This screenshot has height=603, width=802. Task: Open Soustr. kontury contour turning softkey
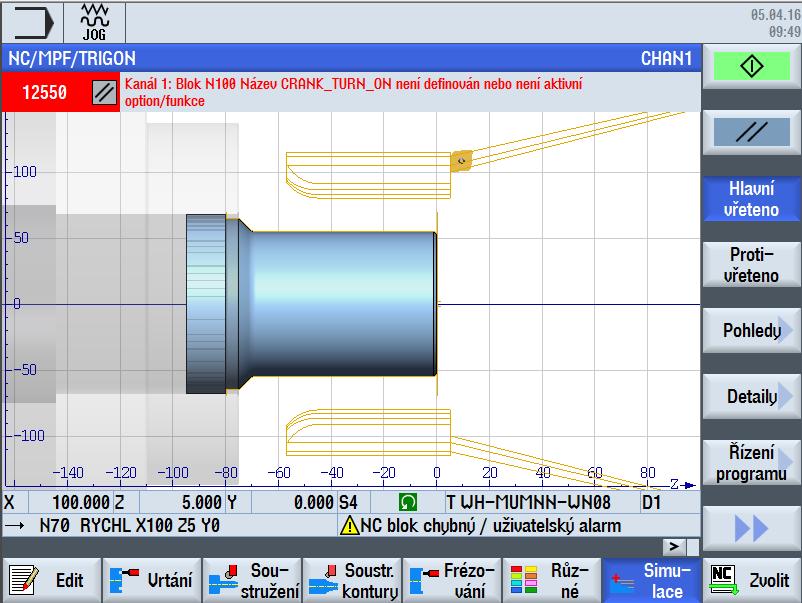(x=352, y=580)
